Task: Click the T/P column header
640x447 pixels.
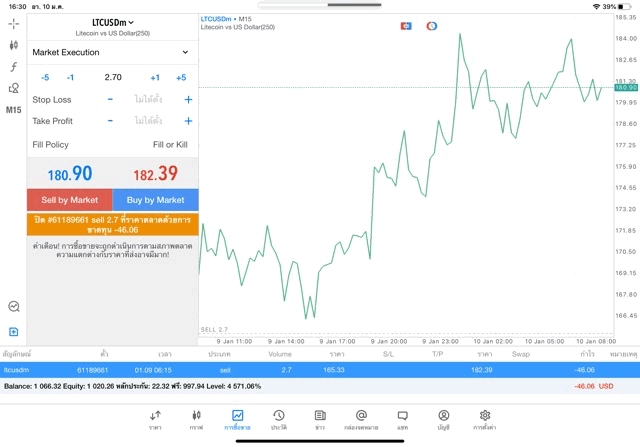Action: point(438,354)
